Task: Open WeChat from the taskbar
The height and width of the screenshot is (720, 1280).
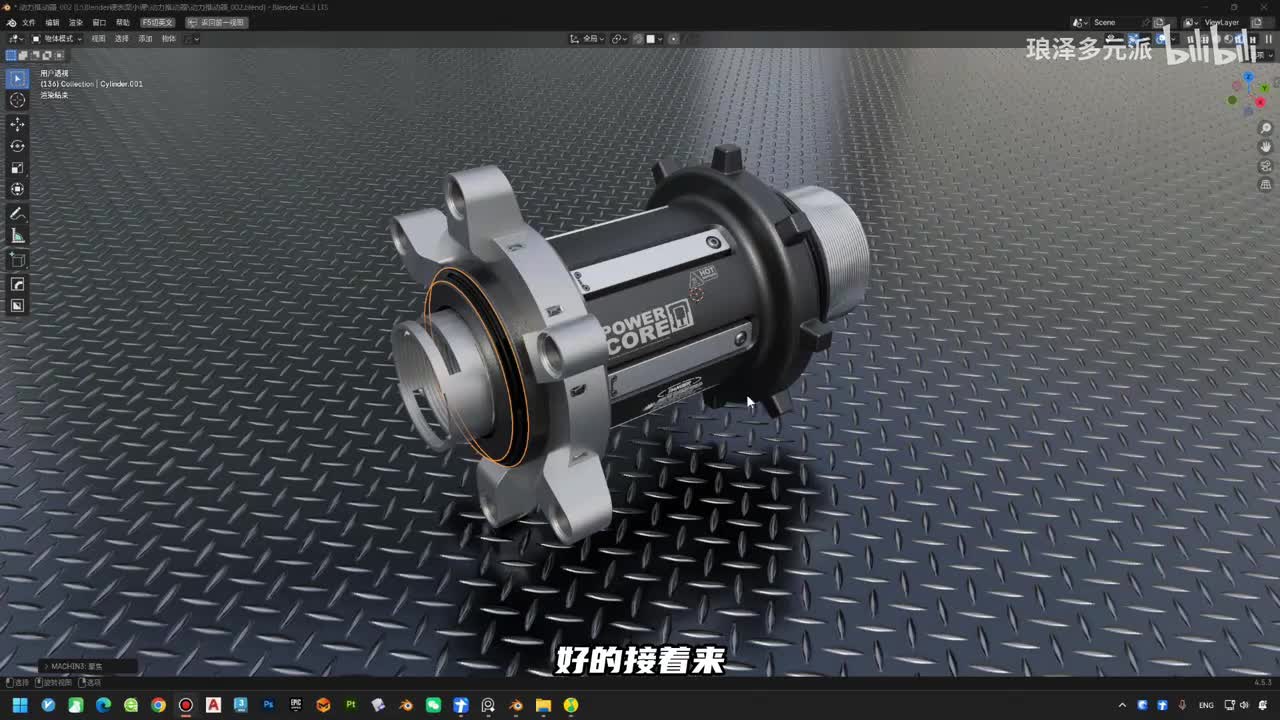Action: [433, 705]
